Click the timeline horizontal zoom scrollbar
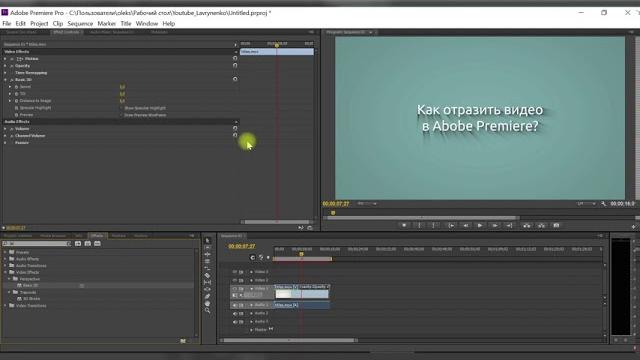The height and width of the screenshot is (360, 640). tap(289, 340)
